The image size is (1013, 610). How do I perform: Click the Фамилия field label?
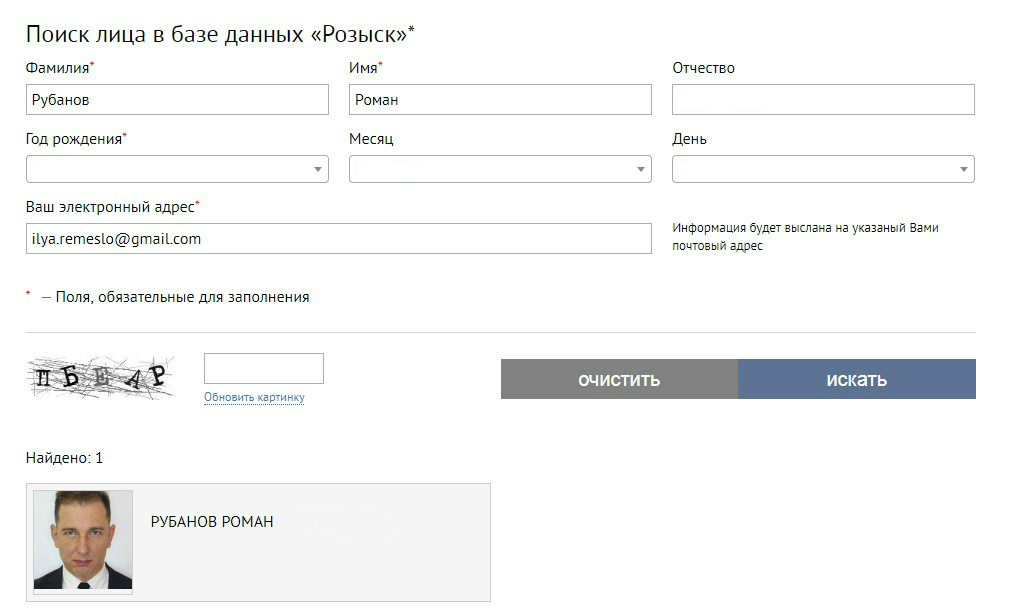pyautogui.click(x=57, y=68)
